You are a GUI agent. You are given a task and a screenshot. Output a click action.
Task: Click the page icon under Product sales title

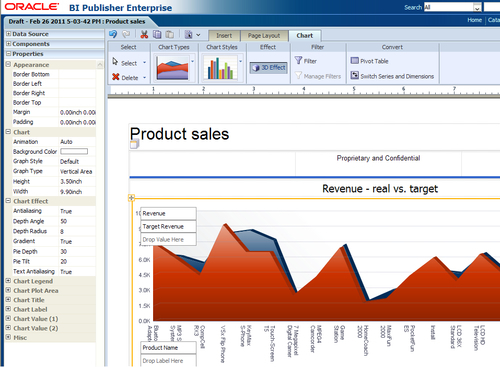click(x=134, y=144)
